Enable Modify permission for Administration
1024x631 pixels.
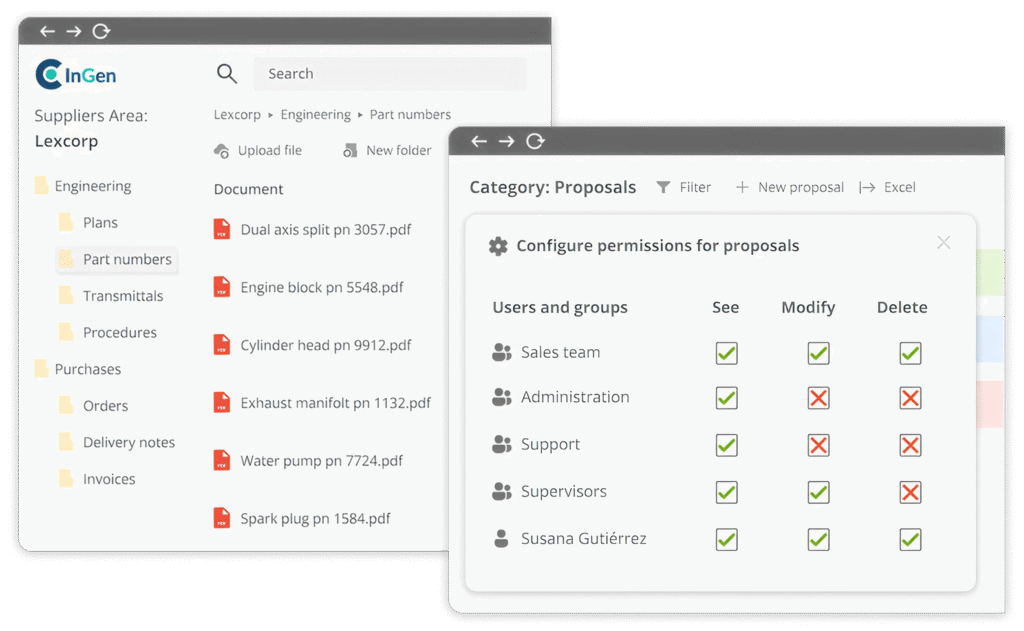(818, 398)
